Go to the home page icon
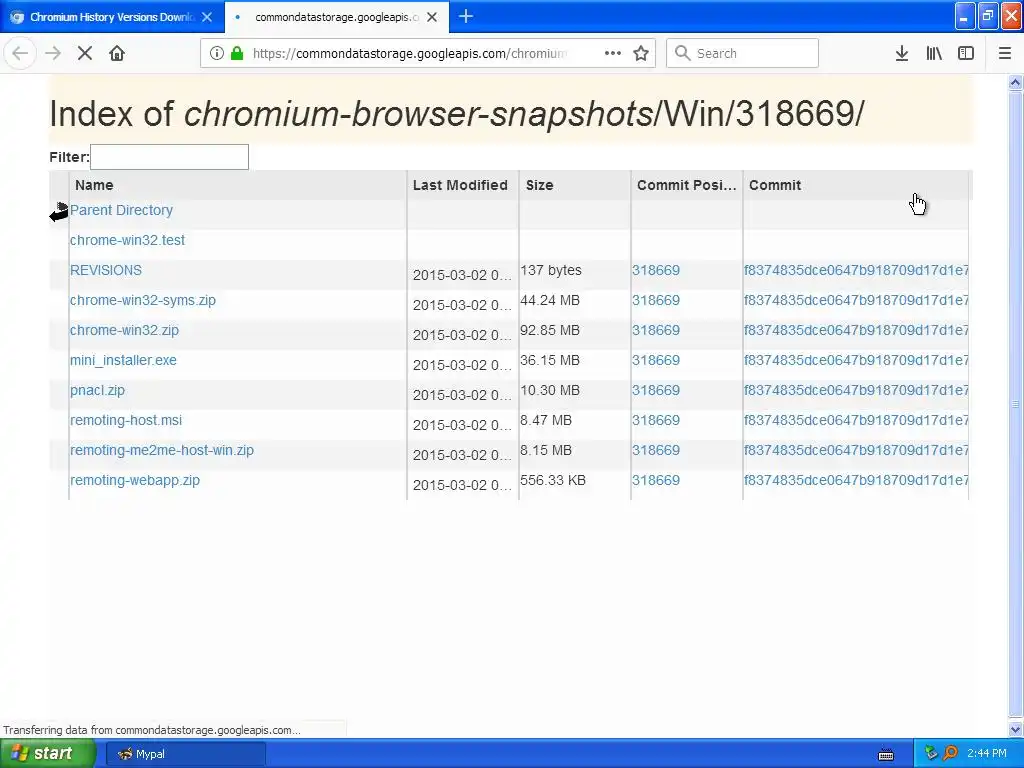The height and width of the screenshot is (768, 1024). [117, 54]
